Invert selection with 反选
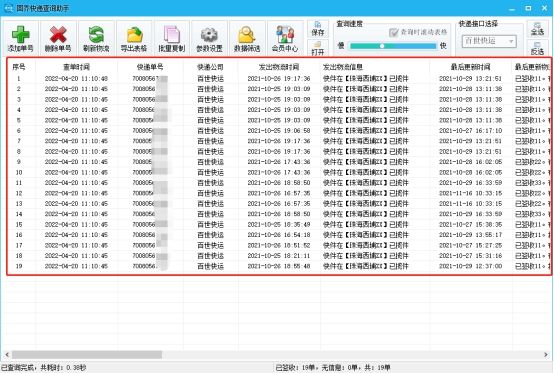Screen dimensions: 554x373 click(x=537, y=48)
